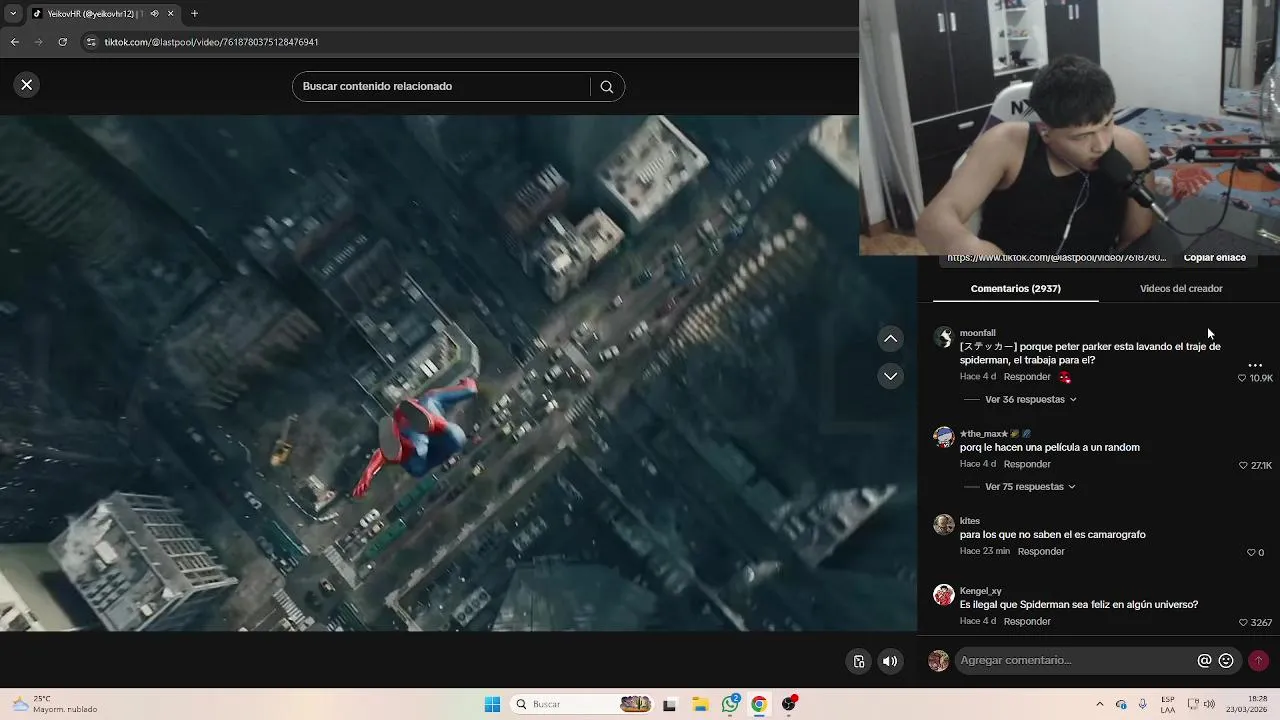
Task: Go to the previous video with the up arrow
Action: [891, 339]
